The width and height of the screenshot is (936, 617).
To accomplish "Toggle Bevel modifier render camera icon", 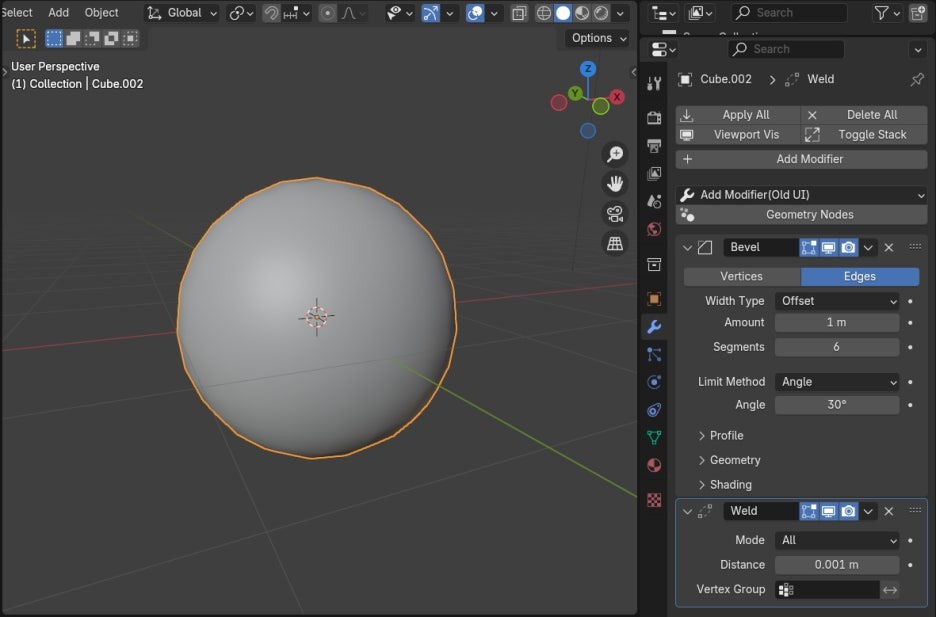I will coord(848,248).
